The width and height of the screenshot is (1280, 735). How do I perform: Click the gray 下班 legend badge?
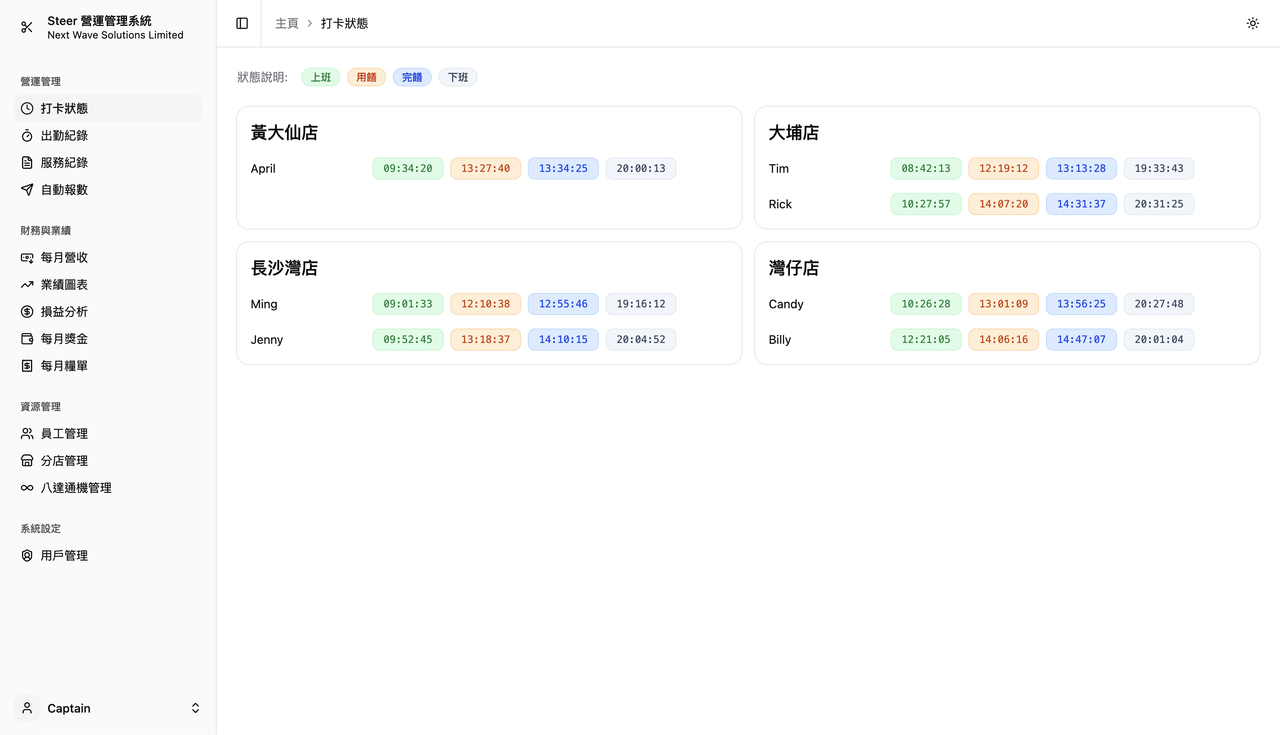tap(458, 77)
